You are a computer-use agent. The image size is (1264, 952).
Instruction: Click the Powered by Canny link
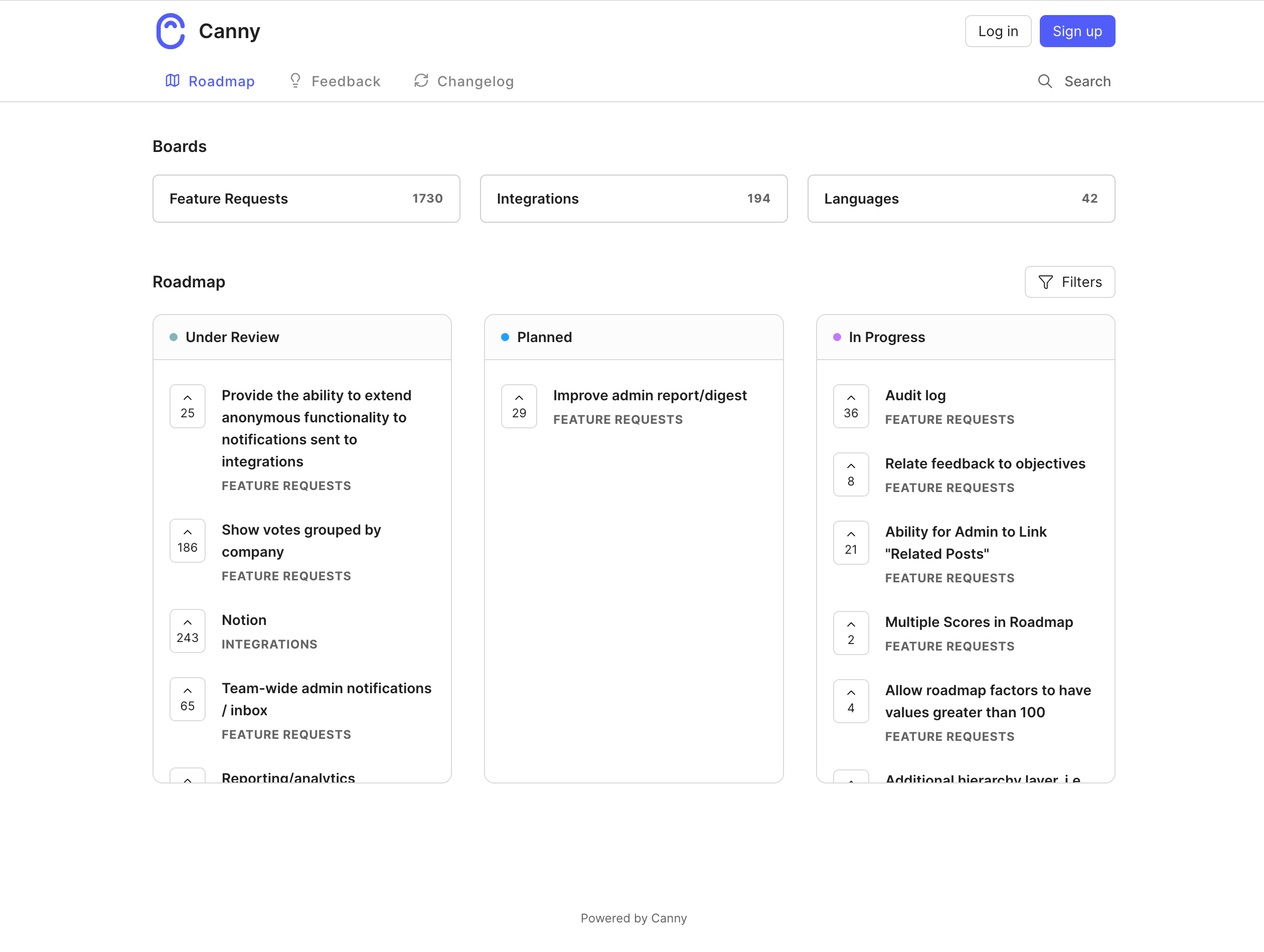click(633, 918)
